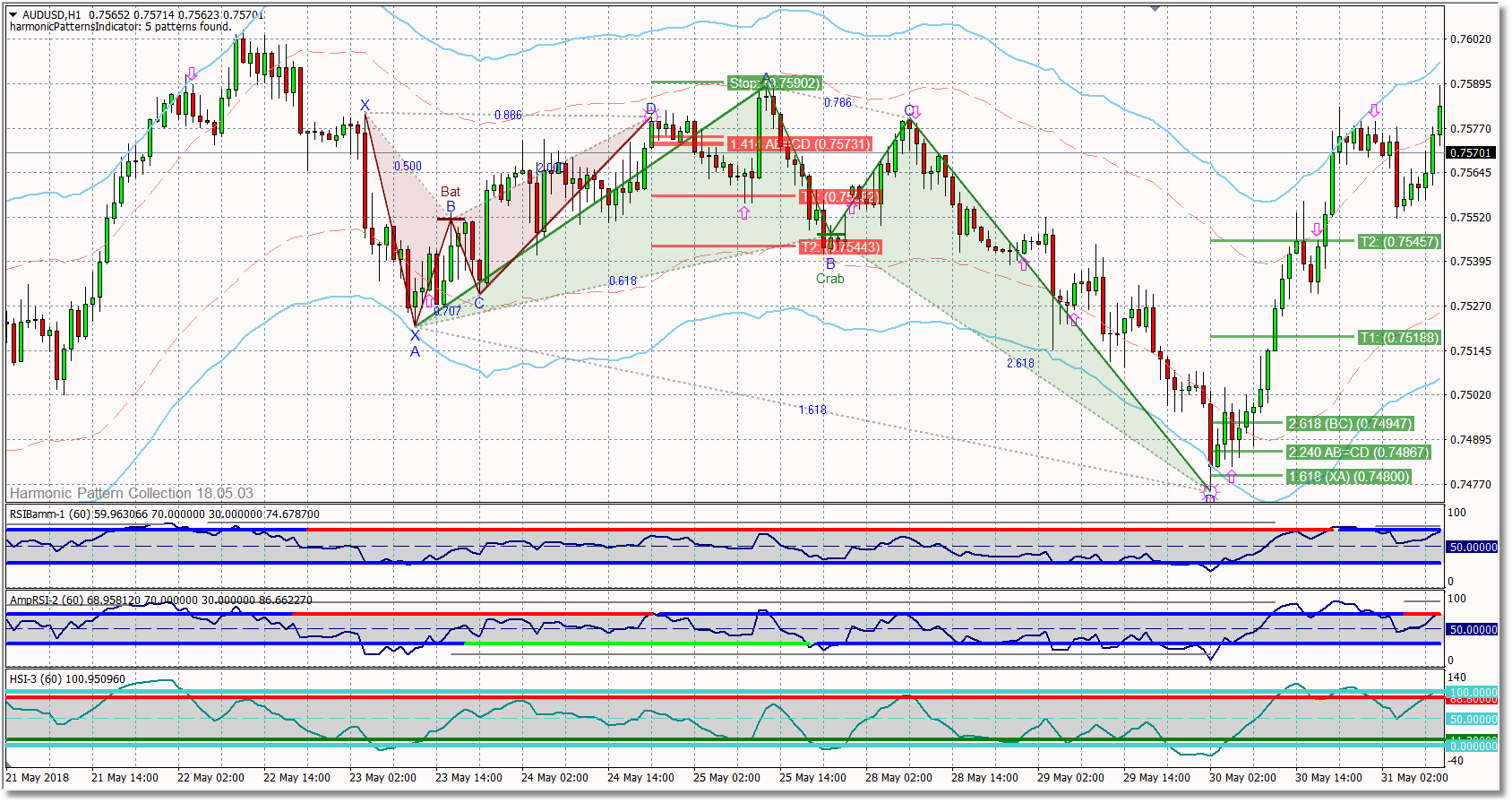Image resolution: width=1512 pixels, height=803 pixels.
Task: Click the 28 May 14:00 time axis label
Action: pyautogui.click(x=984, y=778)
